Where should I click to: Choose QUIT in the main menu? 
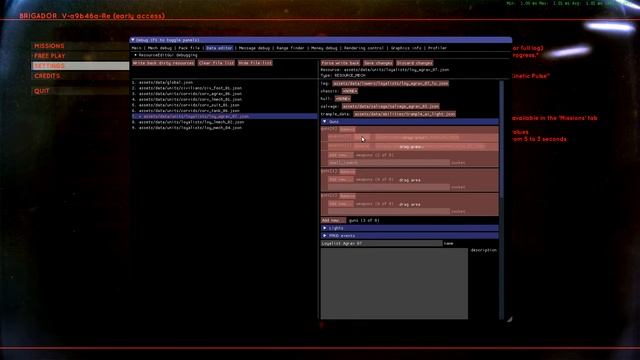42,91
